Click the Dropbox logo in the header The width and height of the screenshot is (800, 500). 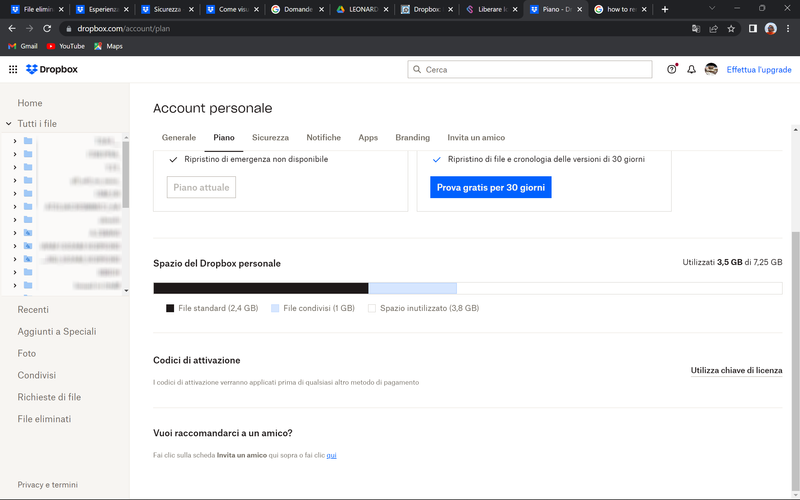pyautogui.click(x=52, y=70)
